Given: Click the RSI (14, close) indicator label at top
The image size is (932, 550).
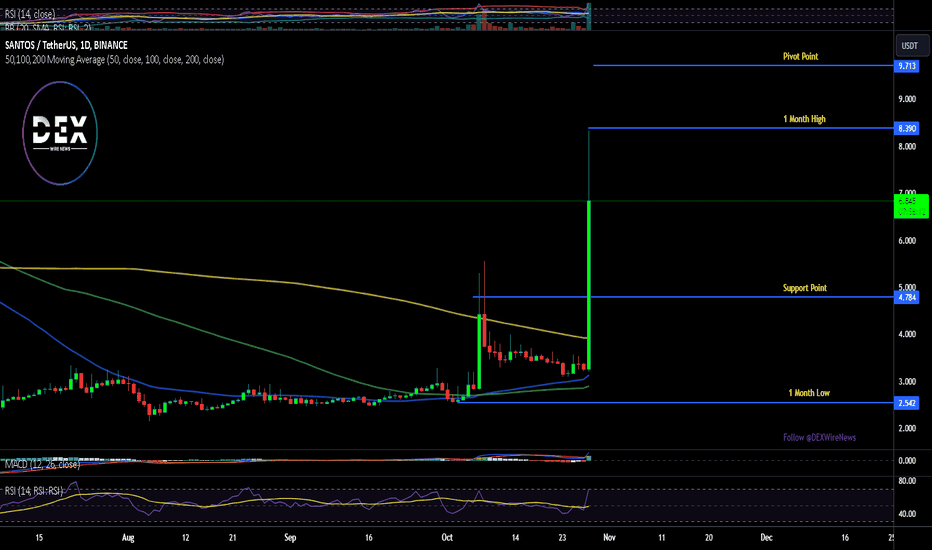Looking at the screenshot, I should (30, 14).
